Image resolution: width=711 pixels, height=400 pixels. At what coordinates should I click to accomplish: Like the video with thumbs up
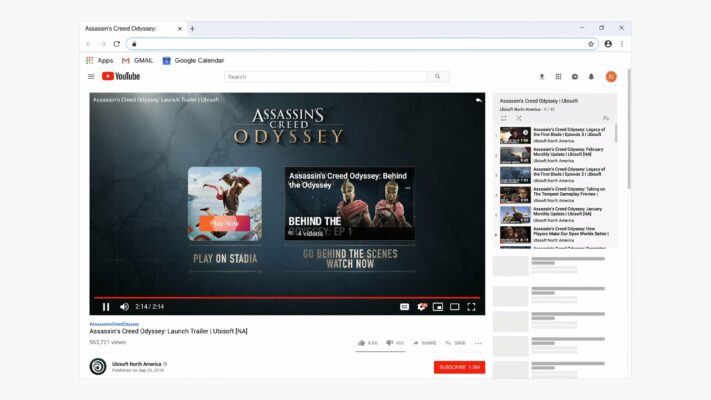pos(368,343)
